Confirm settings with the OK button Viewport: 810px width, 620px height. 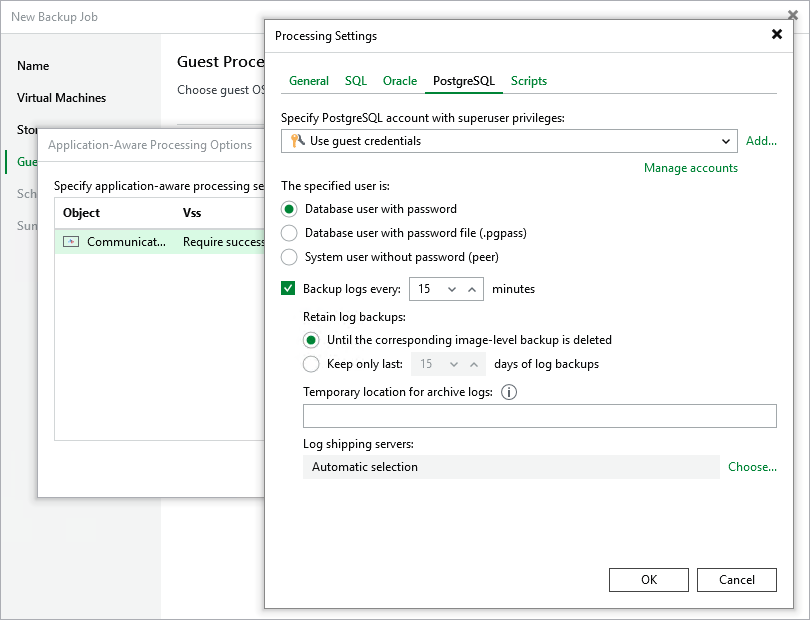coord(649,580)
